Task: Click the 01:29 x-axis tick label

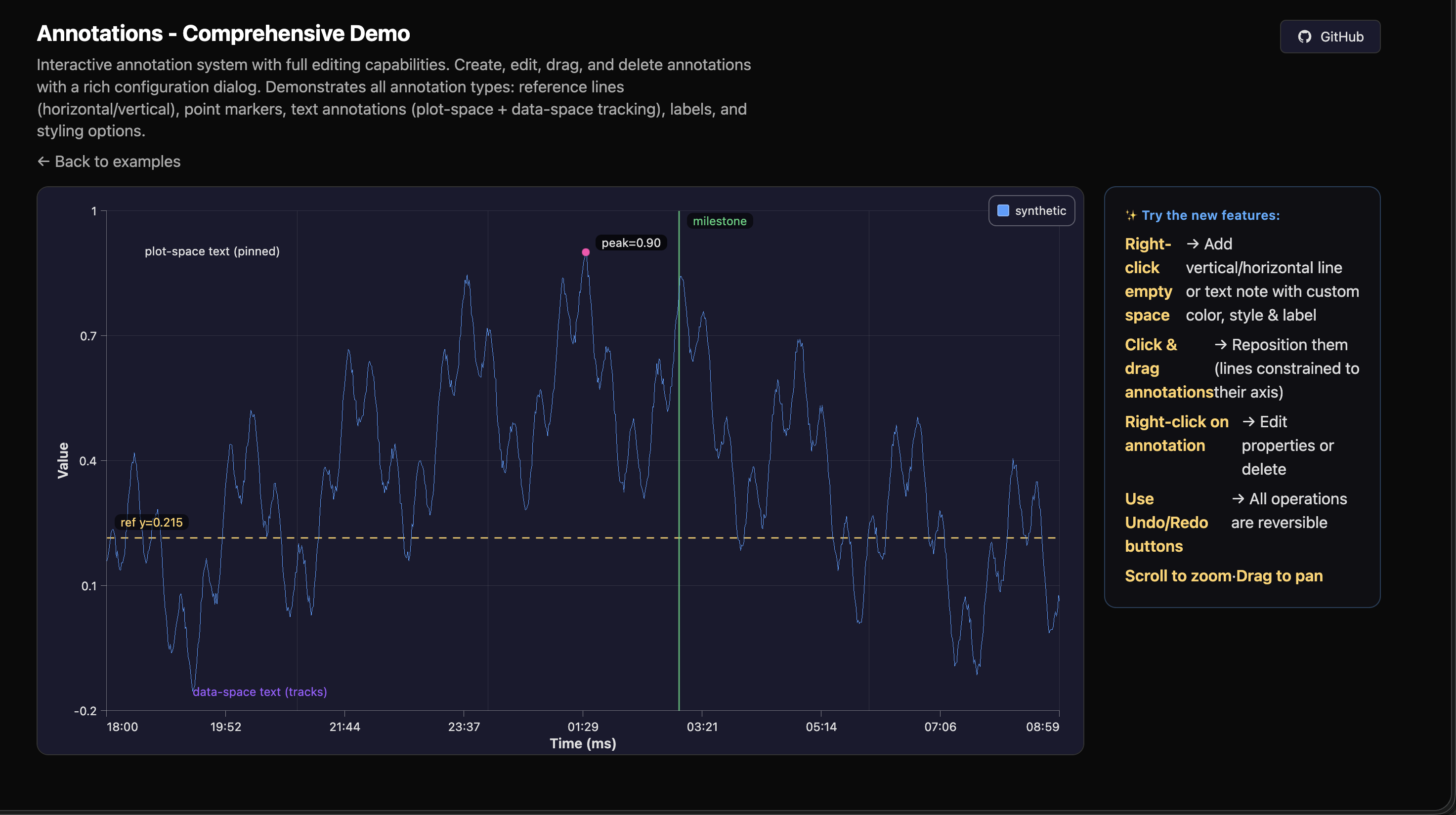Action: pyautogui.click(x=583, y=727)
